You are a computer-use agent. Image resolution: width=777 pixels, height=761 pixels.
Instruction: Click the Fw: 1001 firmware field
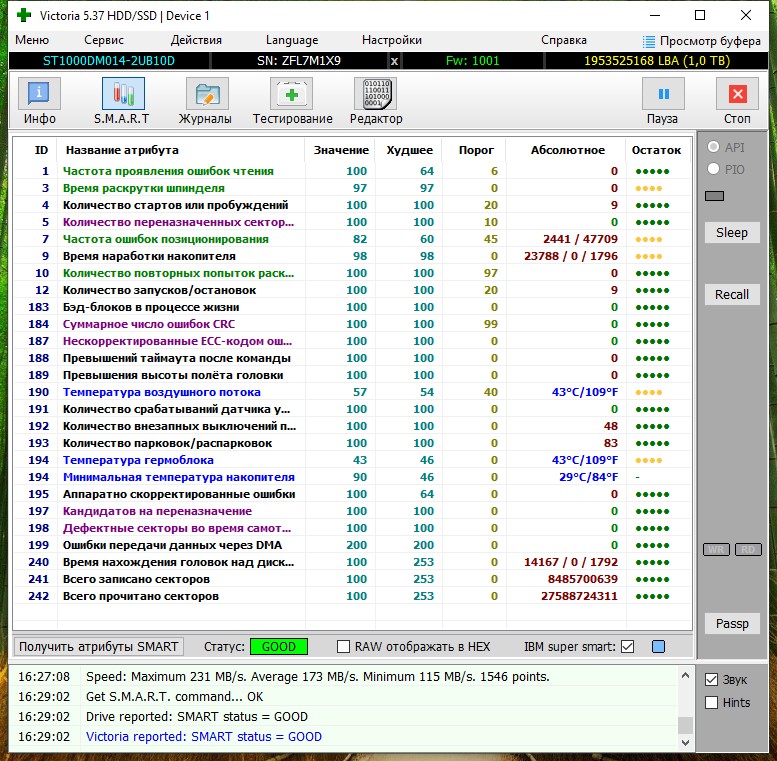click(472, 61)
